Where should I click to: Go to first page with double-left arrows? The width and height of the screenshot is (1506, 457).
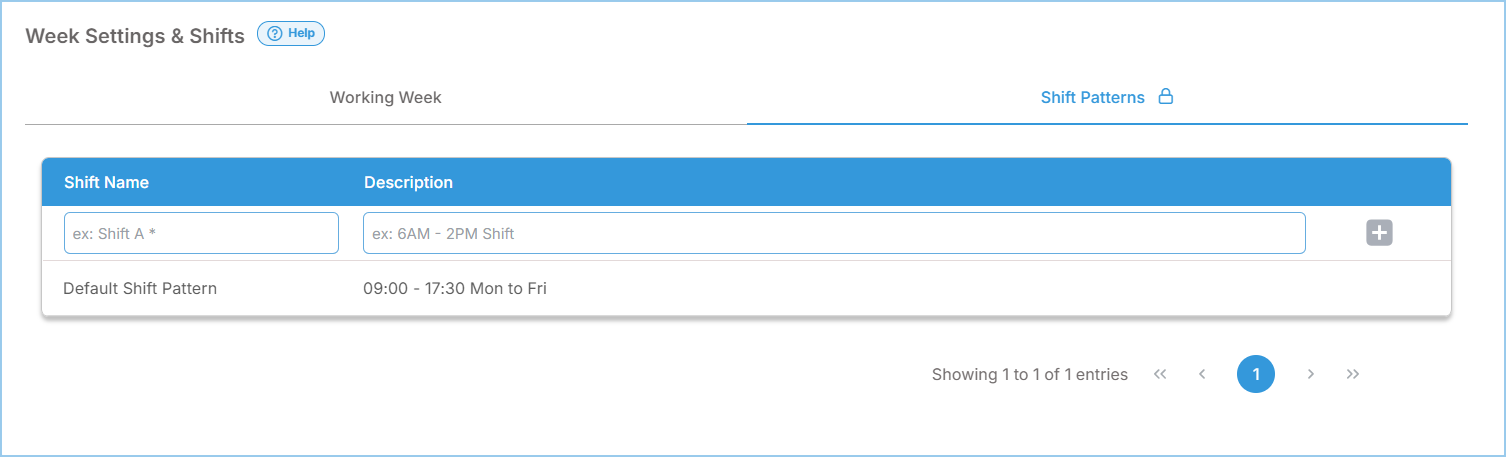point(1160,374)
